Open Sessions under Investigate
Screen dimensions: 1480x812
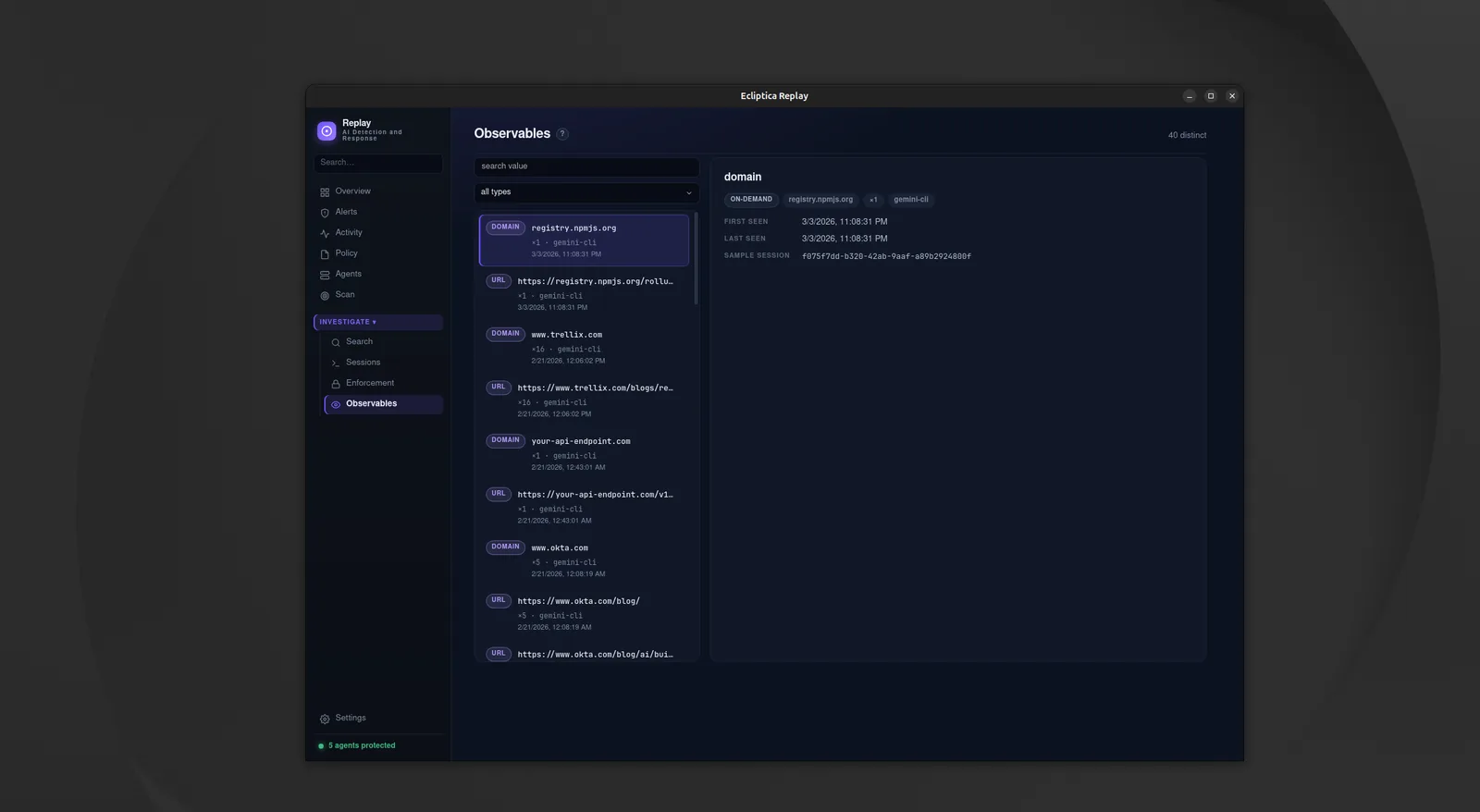[363, 363]
